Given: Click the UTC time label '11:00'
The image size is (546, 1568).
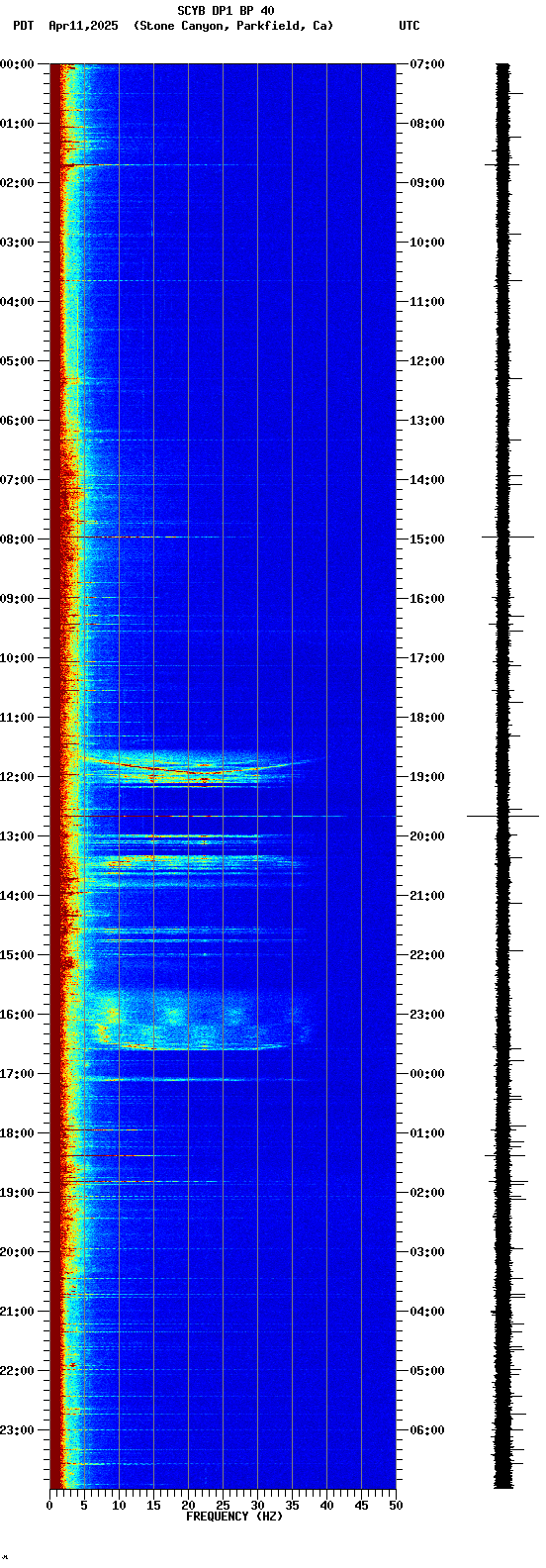Looking at the screenshot, I should tap(427, 302).
